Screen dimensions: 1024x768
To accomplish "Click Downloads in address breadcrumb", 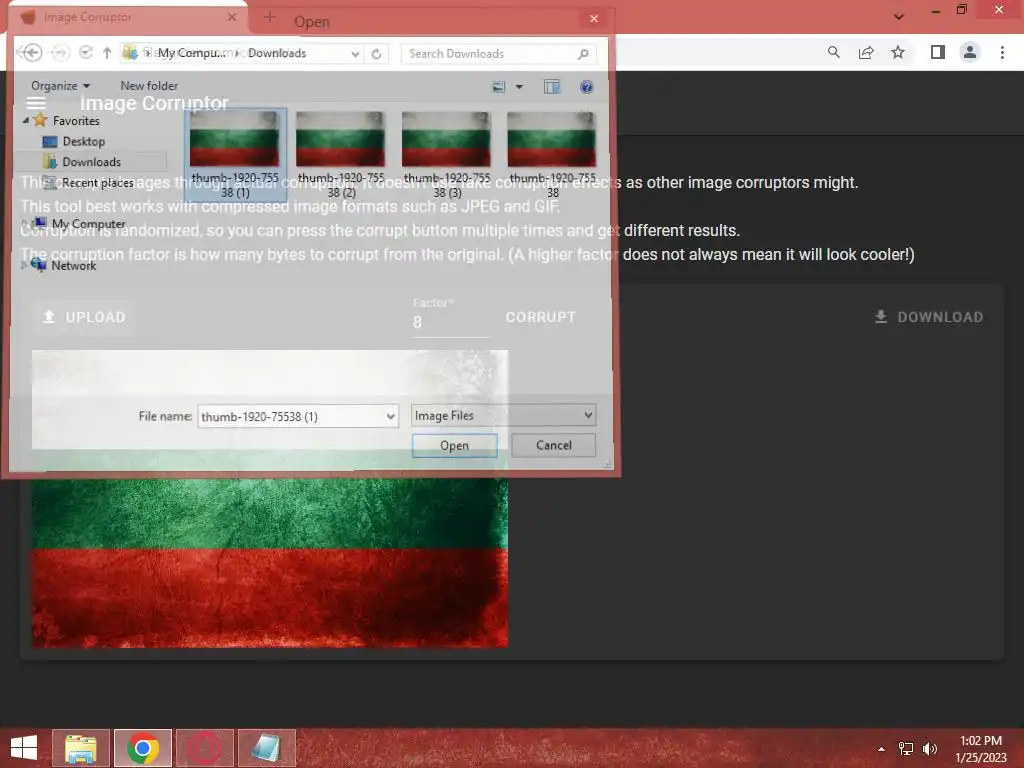I will click(277, 53).
